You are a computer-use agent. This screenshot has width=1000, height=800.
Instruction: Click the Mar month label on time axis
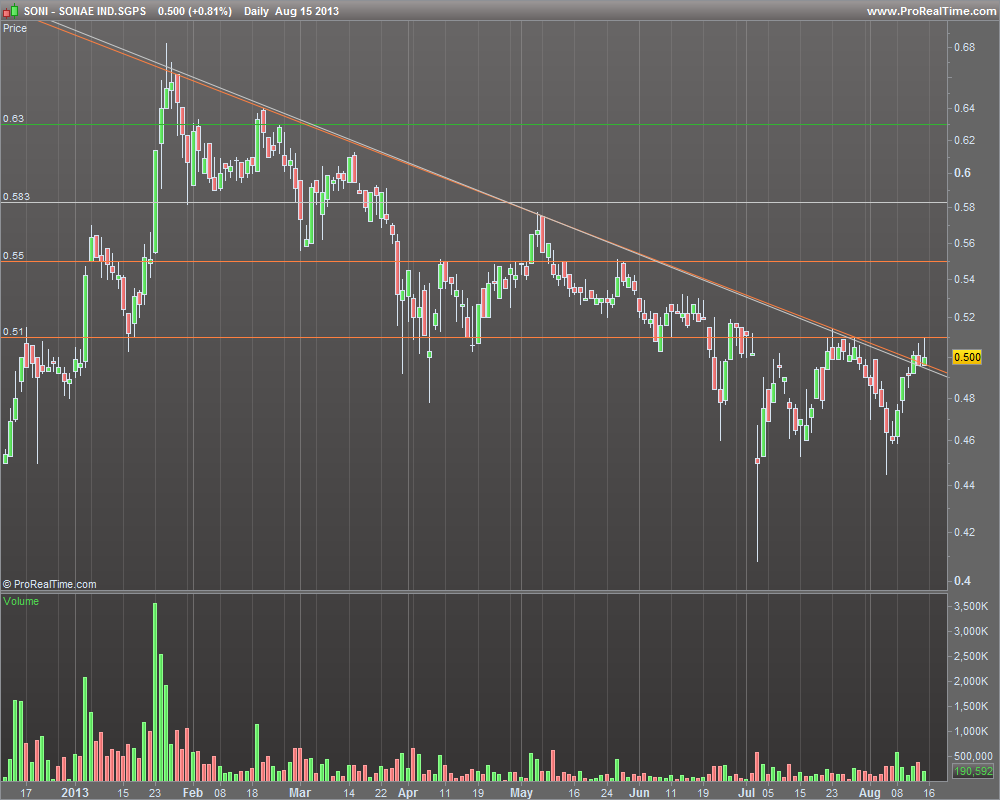[x=300, y=792]
